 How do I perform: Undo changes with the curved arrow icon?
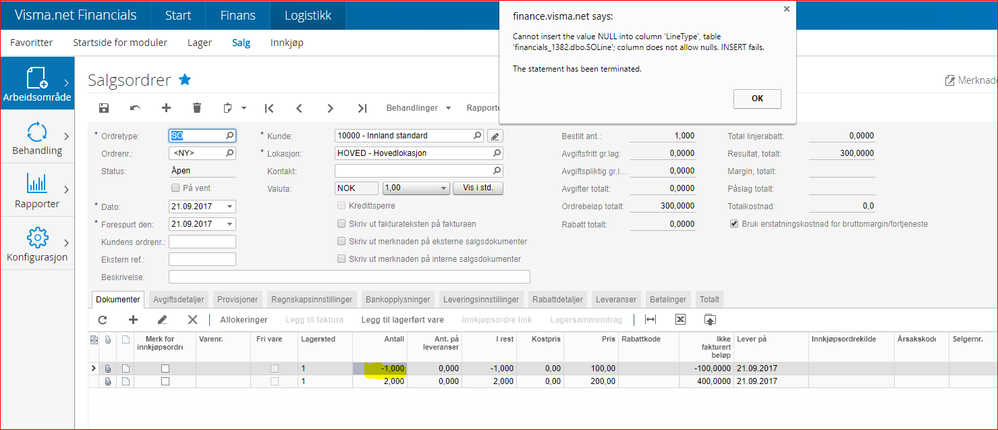click(135, 108)
